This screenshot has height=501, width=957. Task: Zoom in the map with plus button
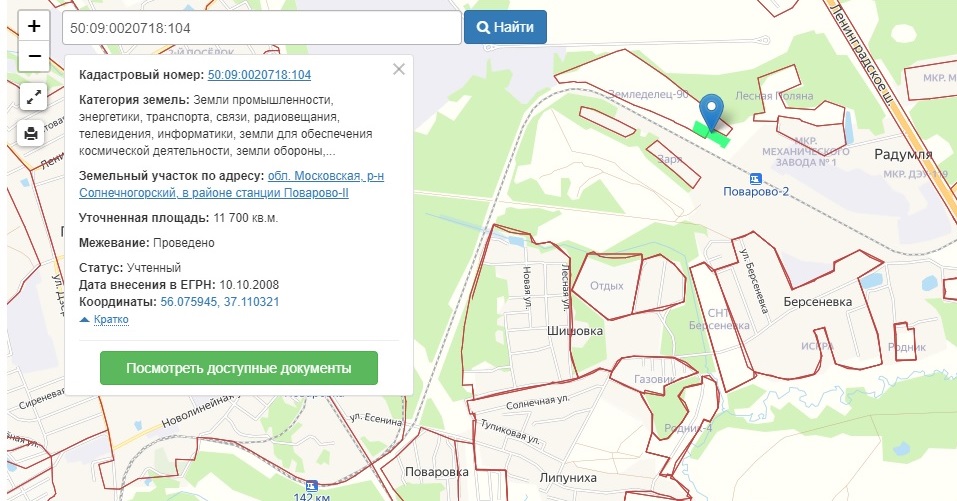[x=34, y=27]
